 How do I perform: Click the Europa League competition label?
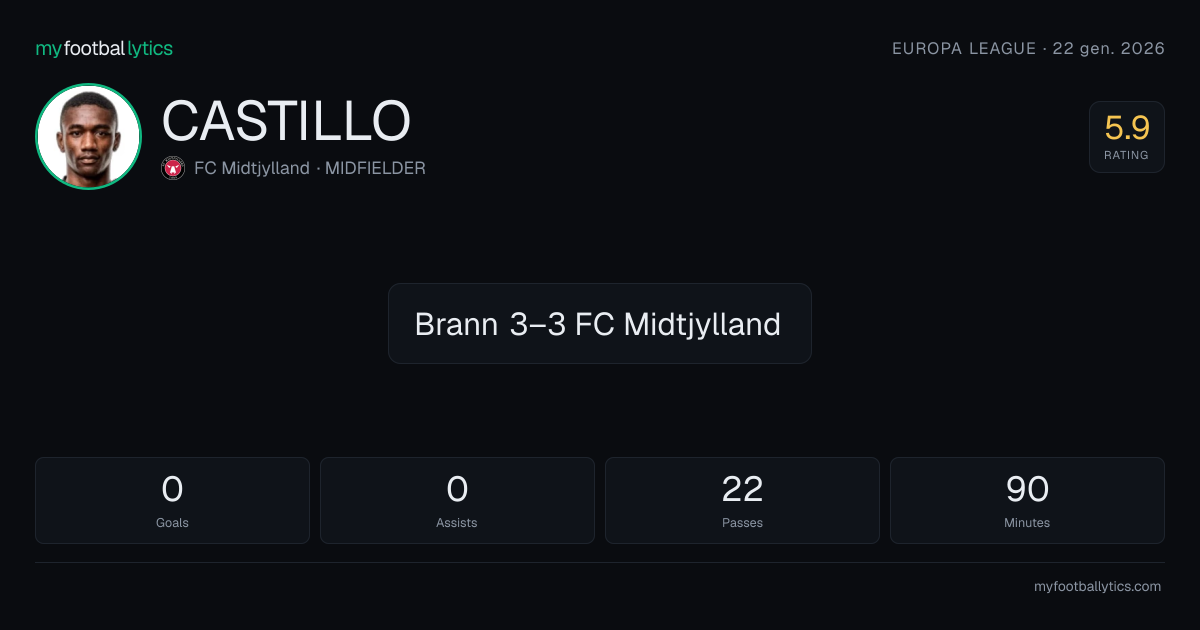pyautogui.click(x=964, y=48)
